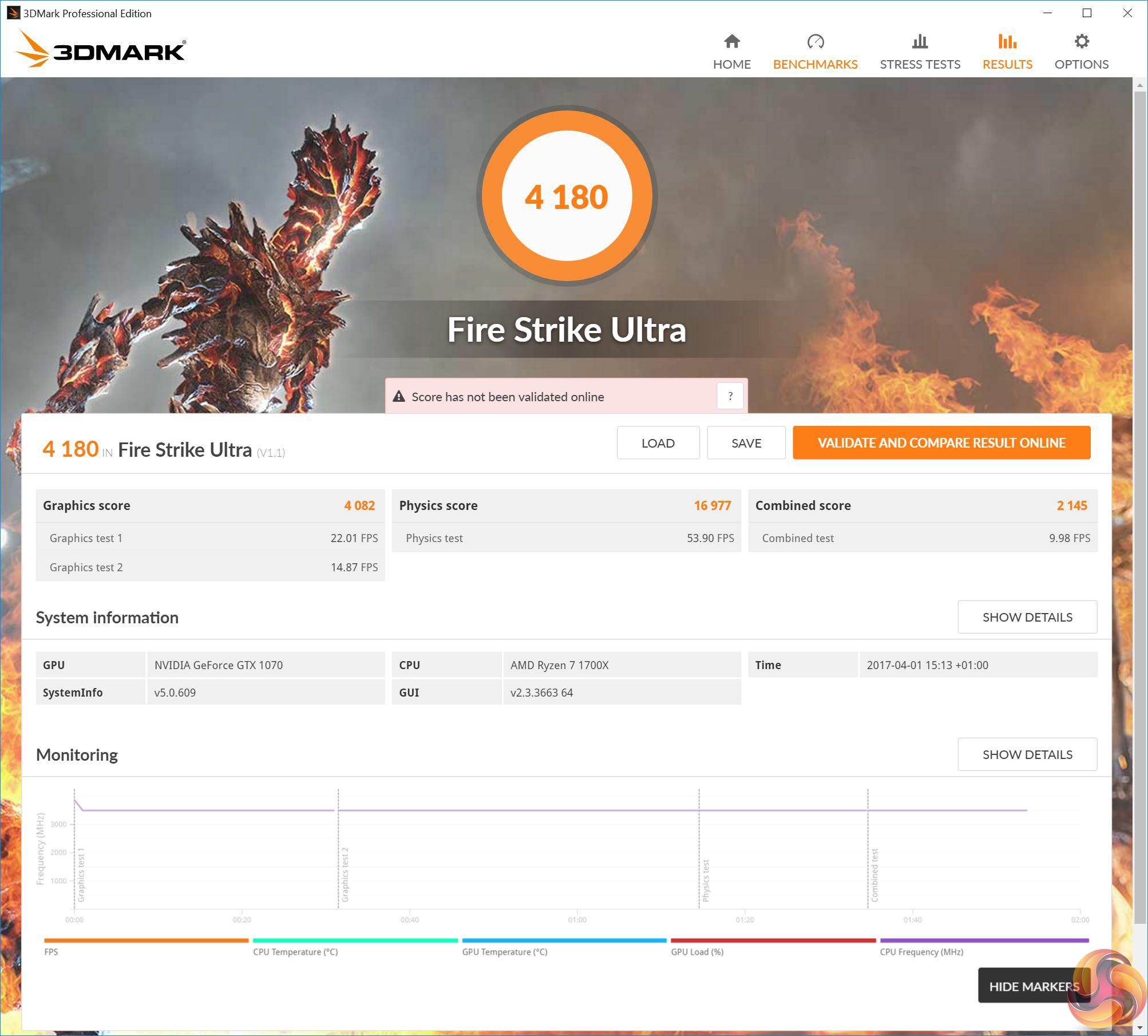1148x1036 pixels.
Task: Toggle the FPS legend series
Action: click(51, 952)
